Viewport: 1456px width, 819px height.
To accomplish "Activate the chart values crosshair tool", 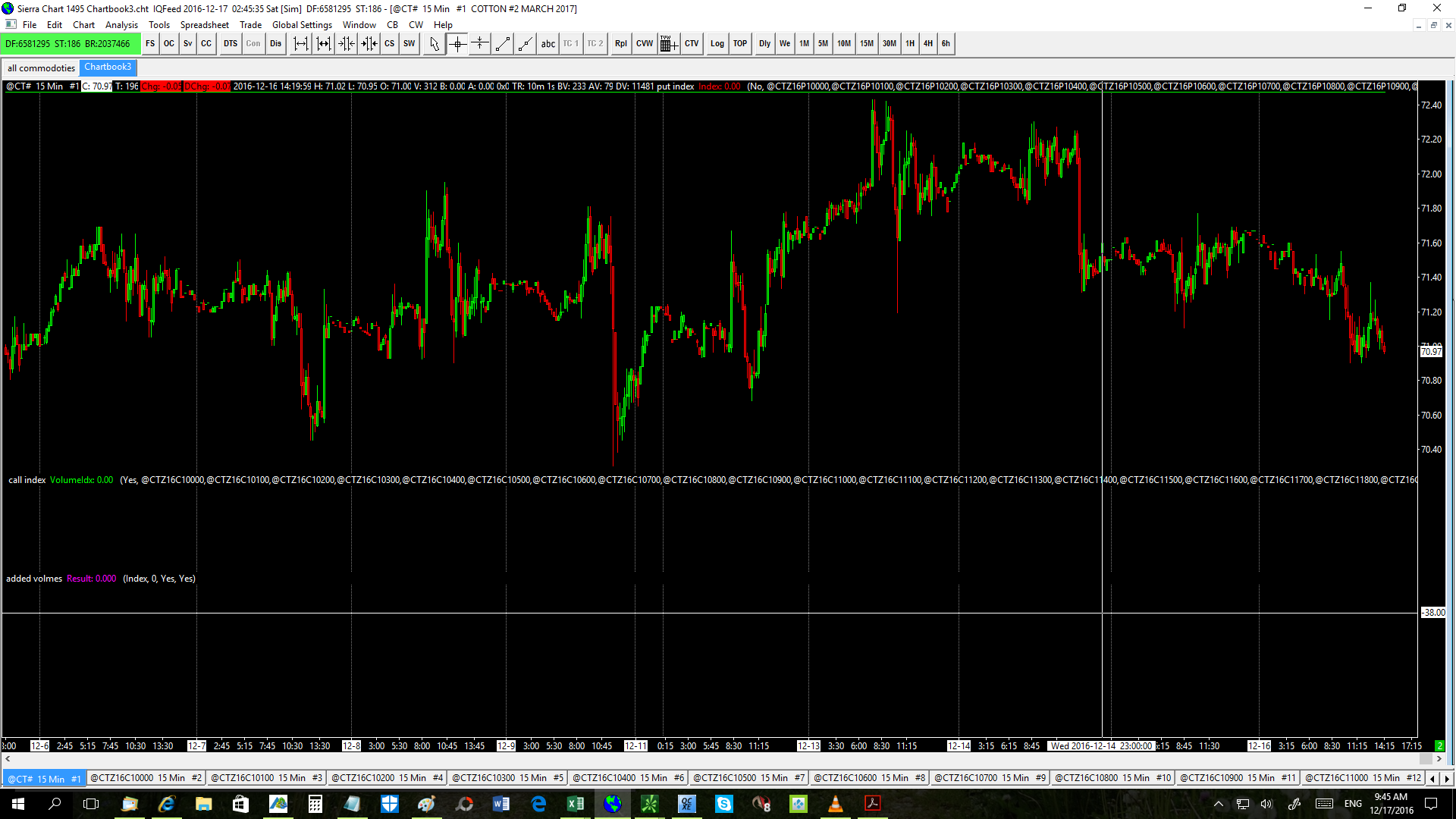I will coord(457,44).
